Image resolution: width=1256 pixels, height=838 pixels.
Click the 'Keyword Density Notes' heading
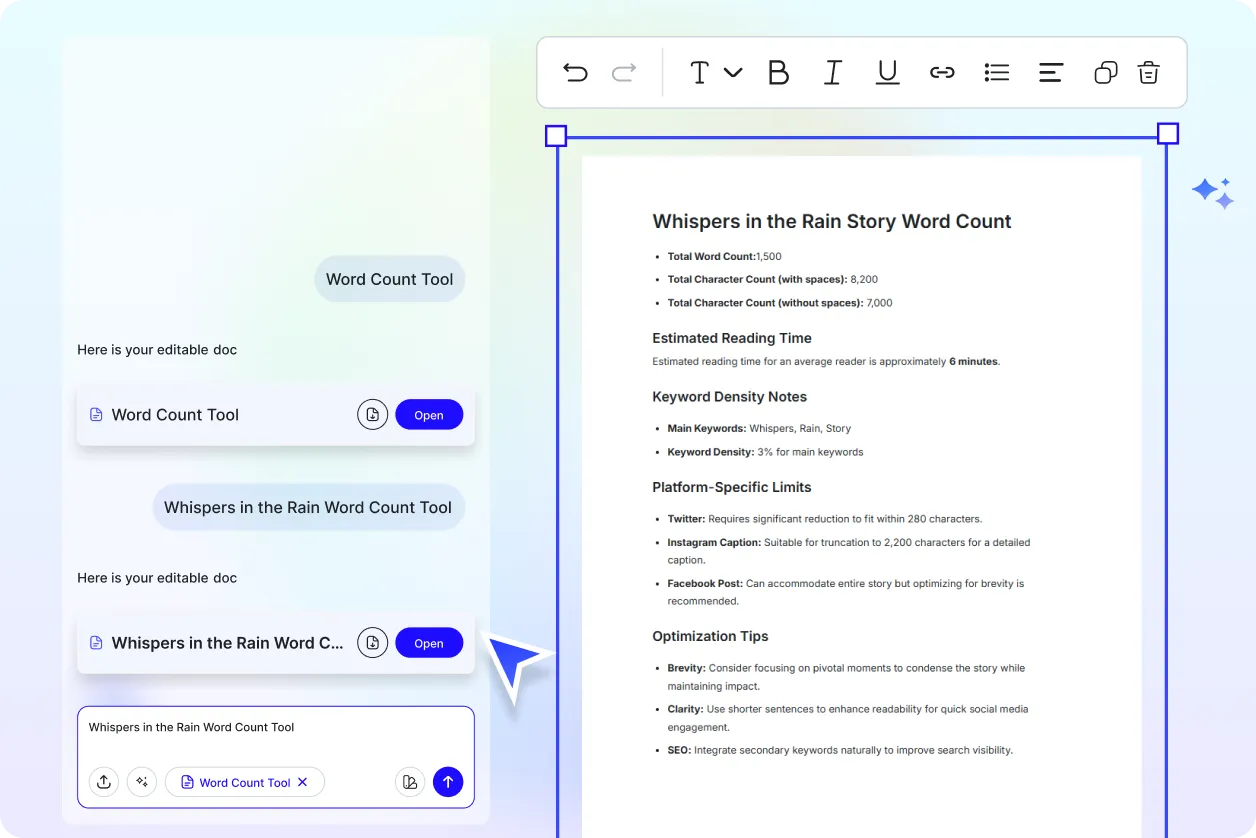729,397
